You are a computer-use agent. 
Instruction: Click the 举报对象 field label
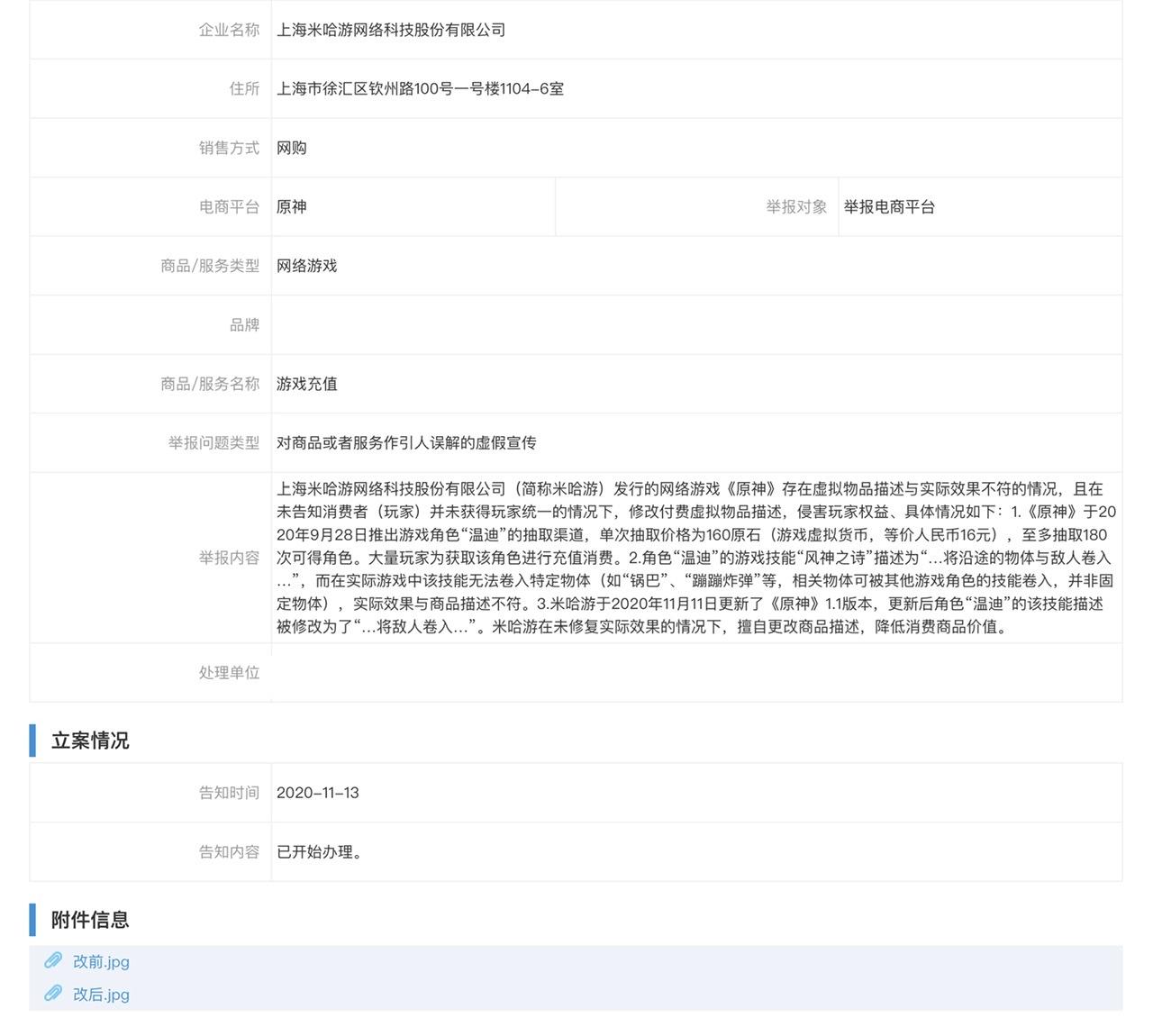coord(796,206)
